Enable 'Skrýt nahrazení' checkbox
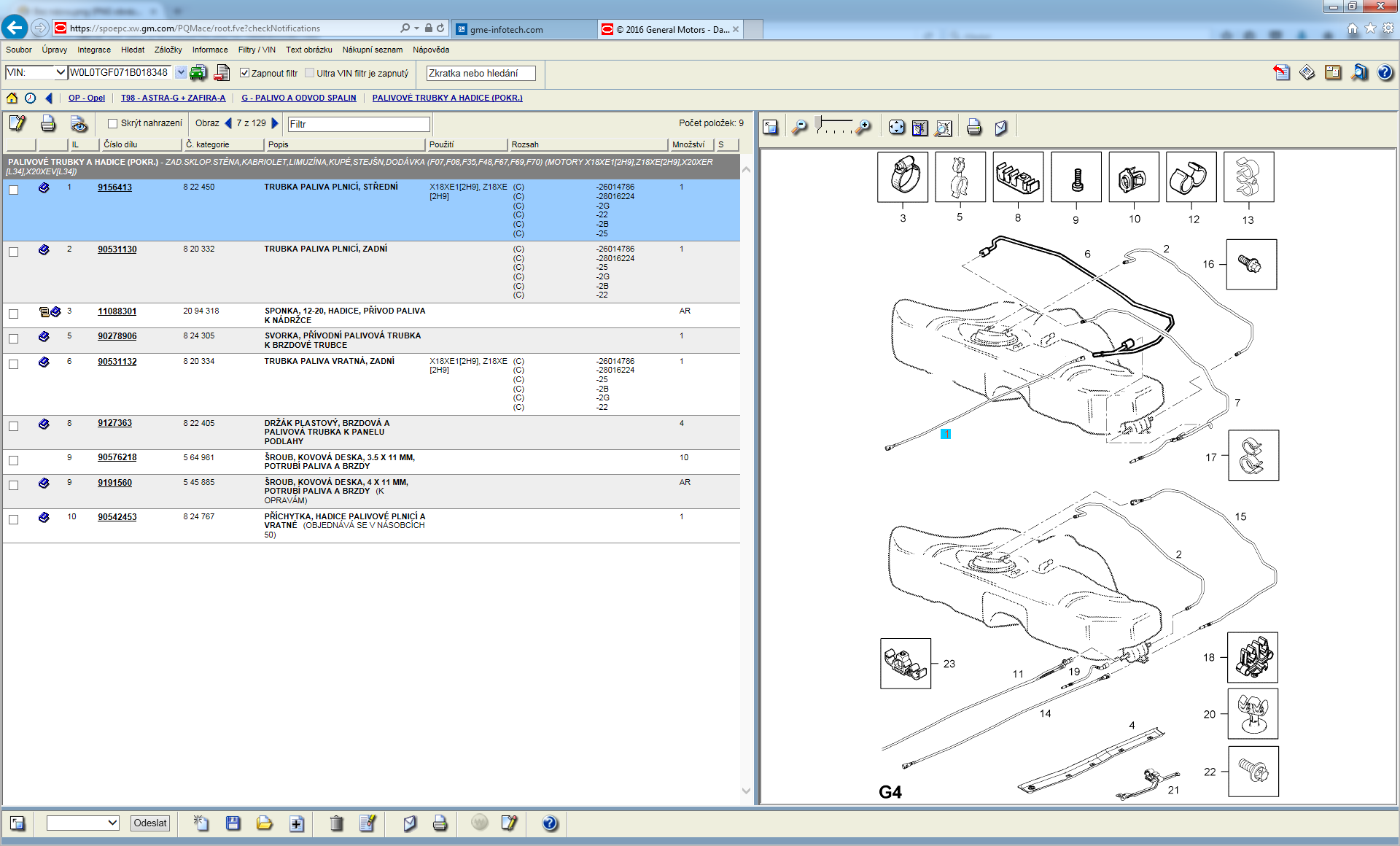The image size is (1400, 846). point(113,123)
